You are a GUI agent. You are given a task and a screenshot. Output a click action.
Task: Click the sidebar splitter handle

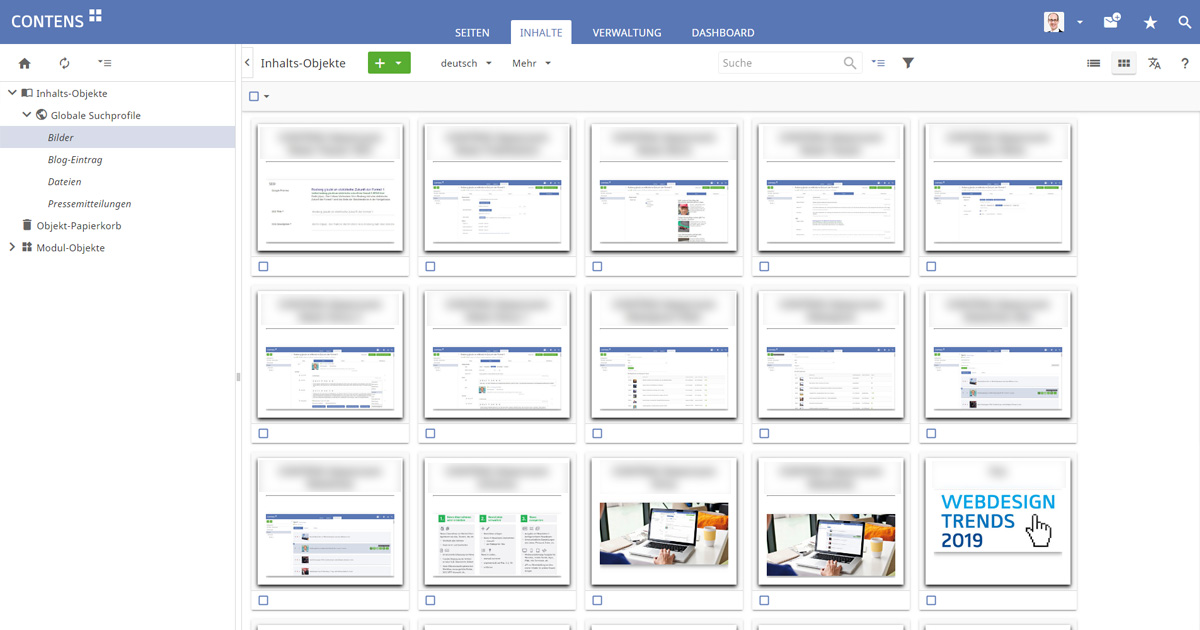coord(238,377)
